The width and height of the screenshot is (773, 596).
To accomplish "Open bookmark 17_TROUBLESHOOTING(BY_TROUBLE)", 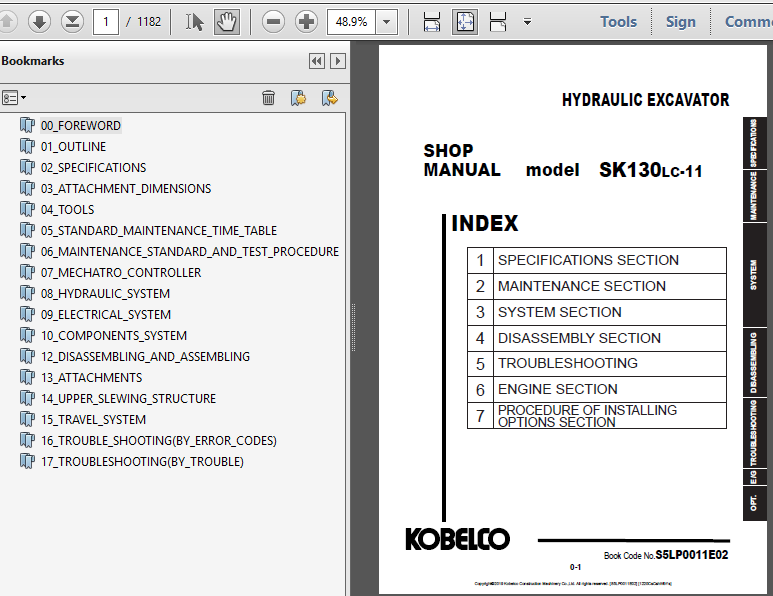I will [142, 462].
